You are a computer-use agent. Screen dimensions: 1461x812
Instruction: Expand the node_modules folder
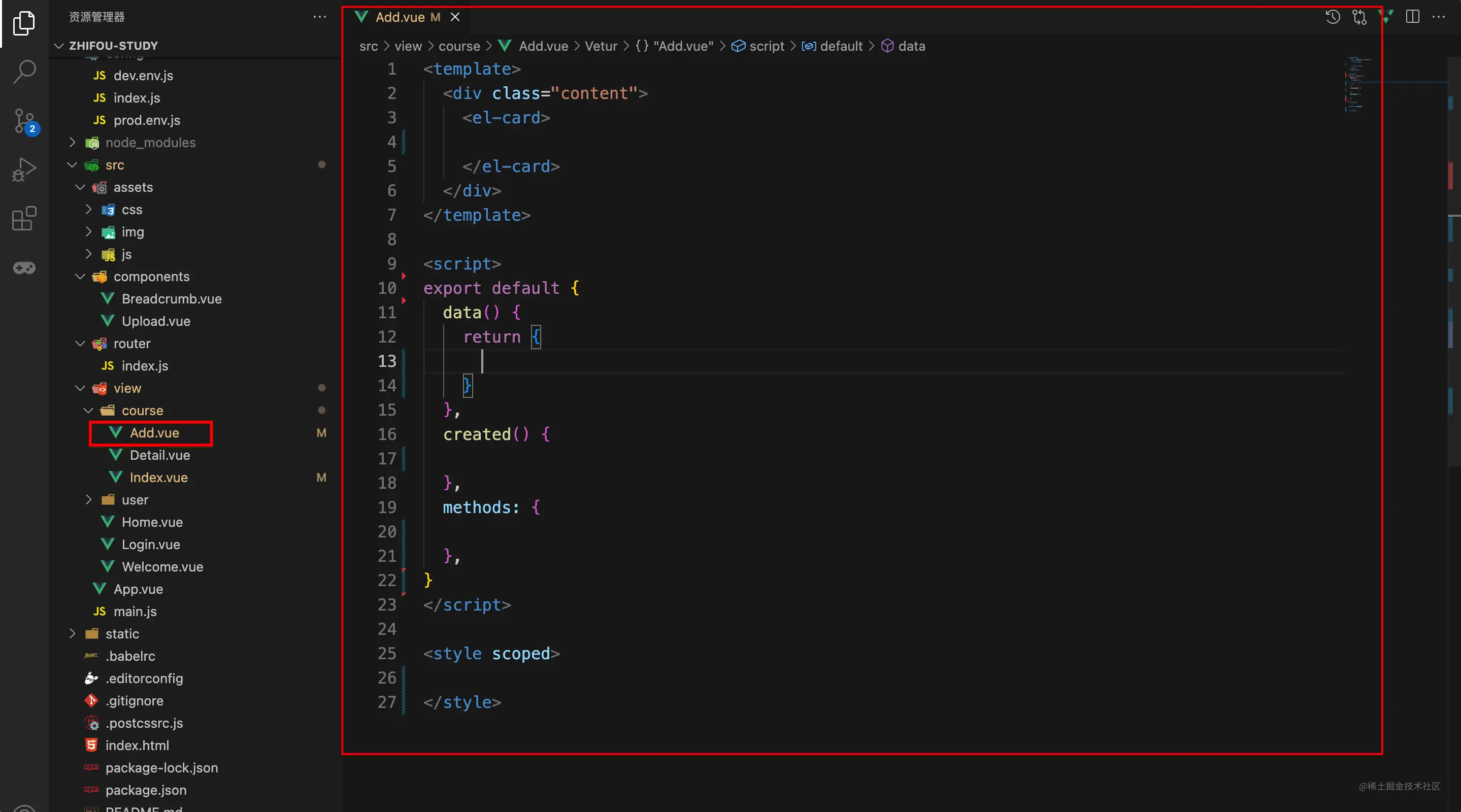(150, 143)
